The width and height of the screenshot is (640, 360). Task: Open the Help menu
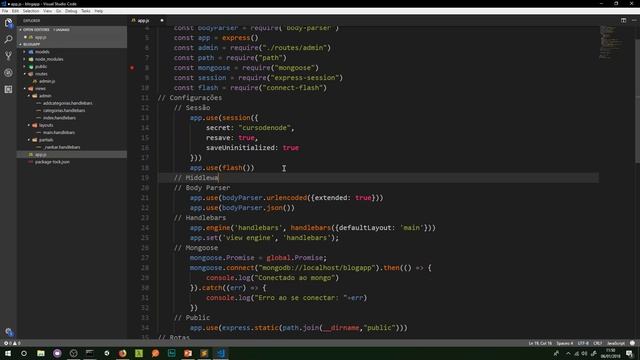pos(99,11)
